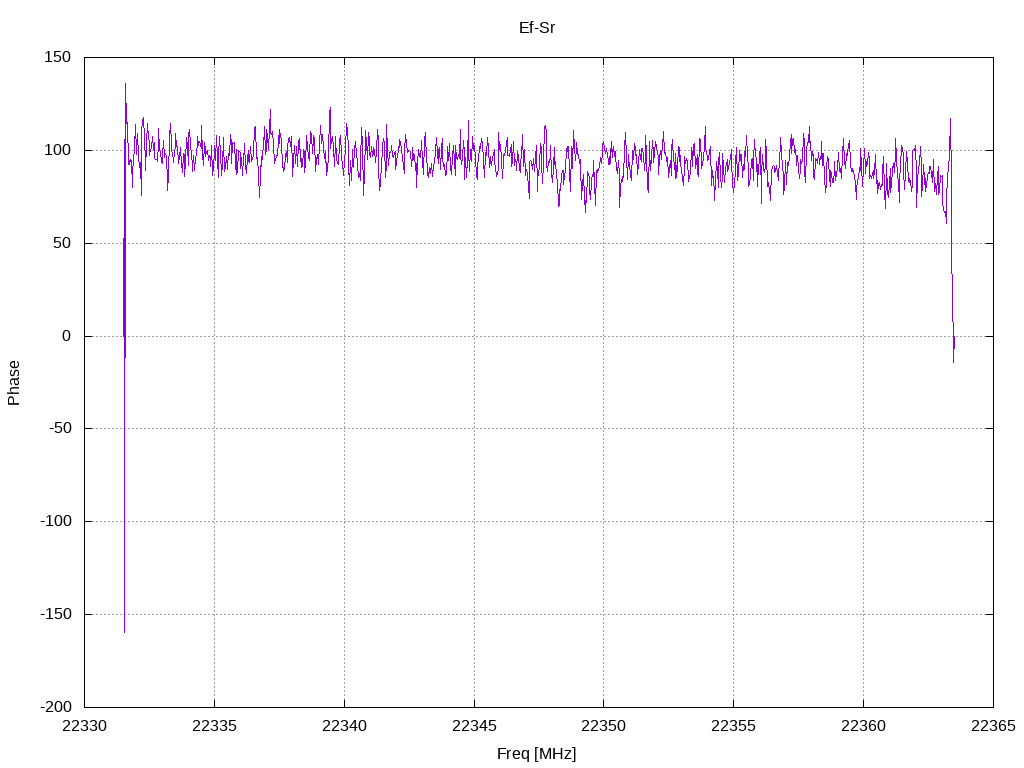Viewport: 1024px width, 768px height.
Task: Click the x-axis tick label "22330"
Action: click(x=85, y=726)
